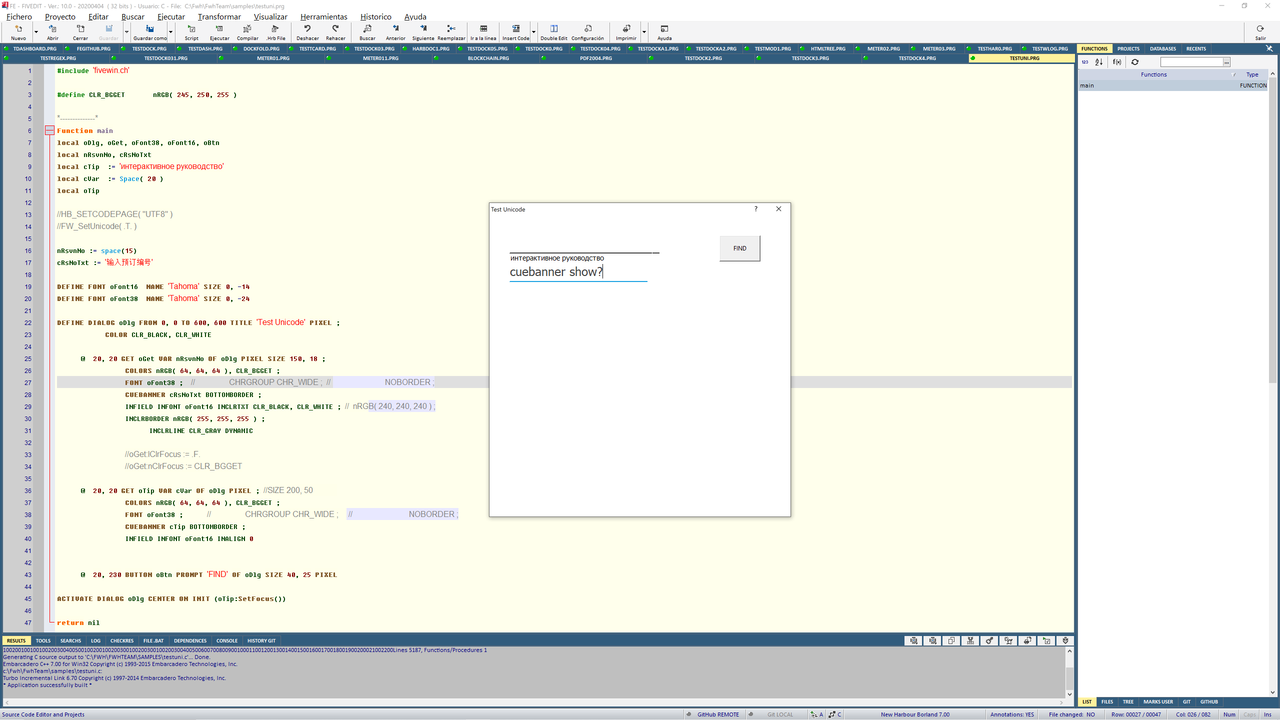Open the Visualizar menu
This screenshot has height=720, width=1280.
coord(270,17)
